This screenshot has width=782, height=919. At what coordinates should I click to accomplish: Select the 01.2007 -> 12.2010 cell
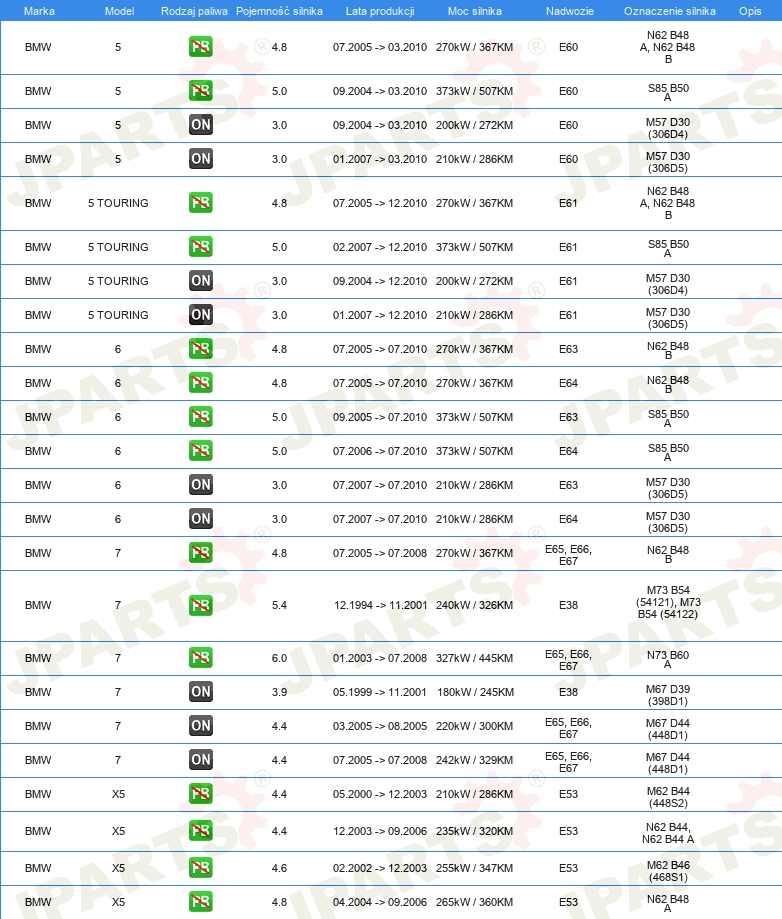coord(380,315)
